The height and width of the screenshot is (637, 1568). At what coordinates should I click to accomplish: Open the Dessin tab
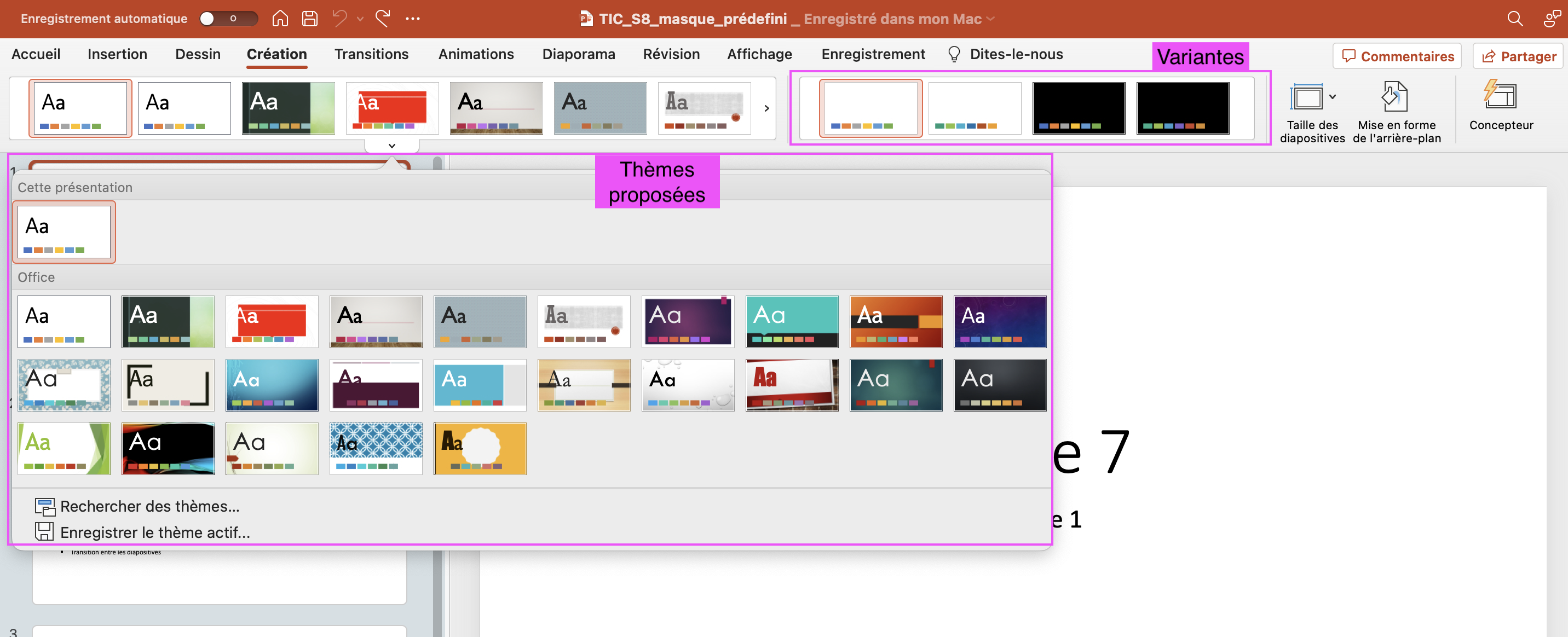click(198, 54)
